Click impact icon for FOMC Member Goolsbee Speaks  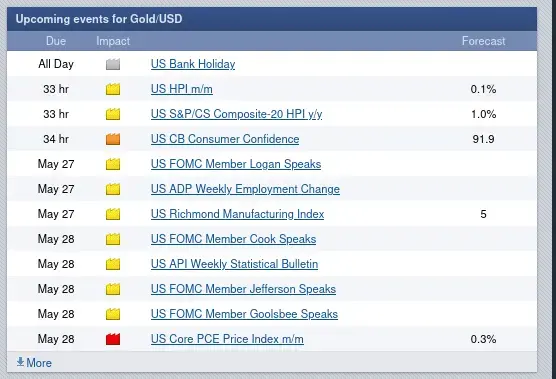113,314
